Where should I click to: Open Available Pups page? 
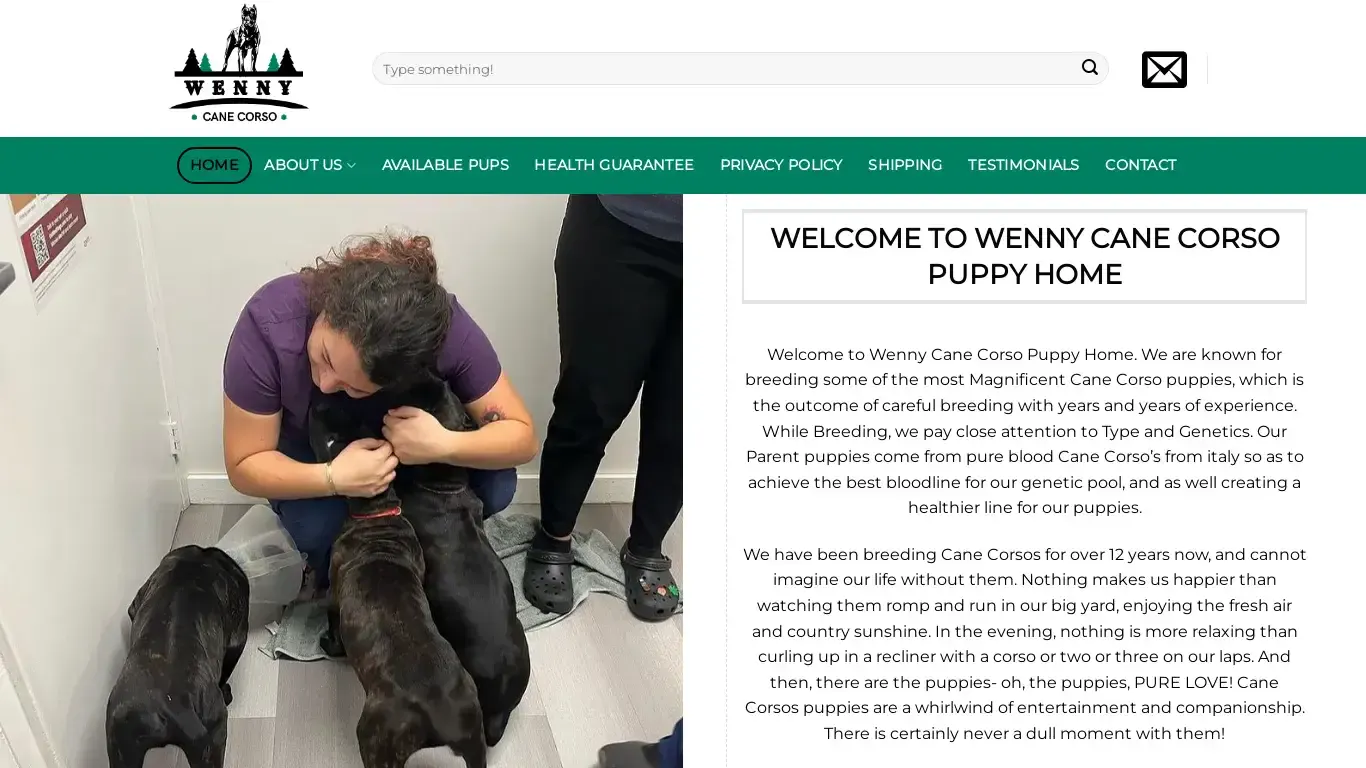point(445,165)
